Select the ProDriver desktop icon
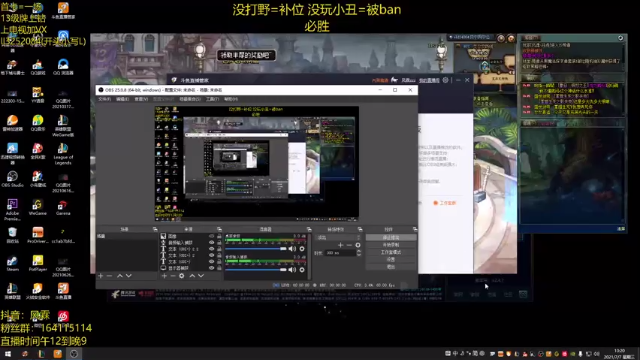The height and width of the screenshot is (360, 640). point(38,235)
